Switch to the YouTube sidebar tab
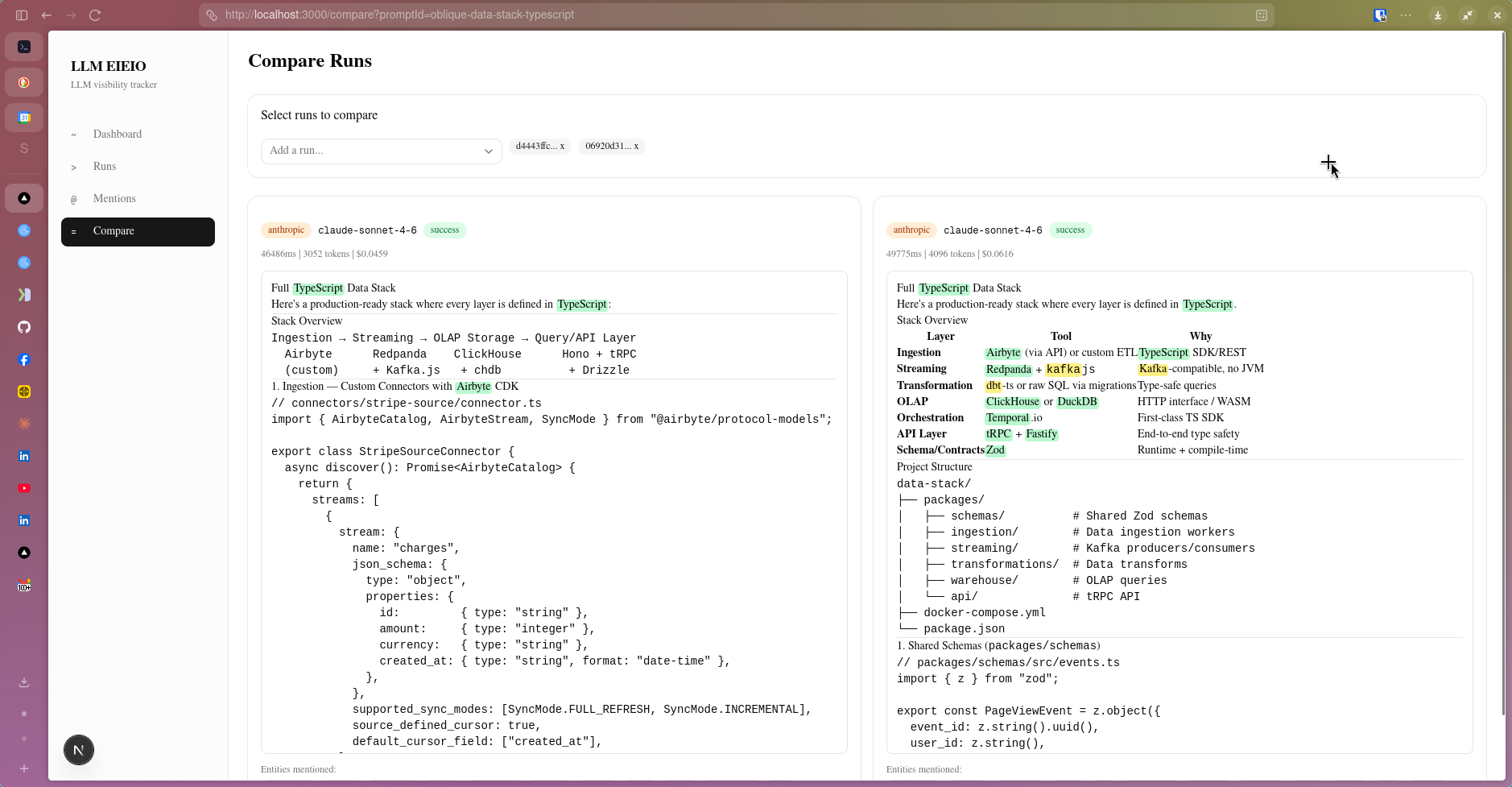1512x787 pixels. [x=24, y=488]
